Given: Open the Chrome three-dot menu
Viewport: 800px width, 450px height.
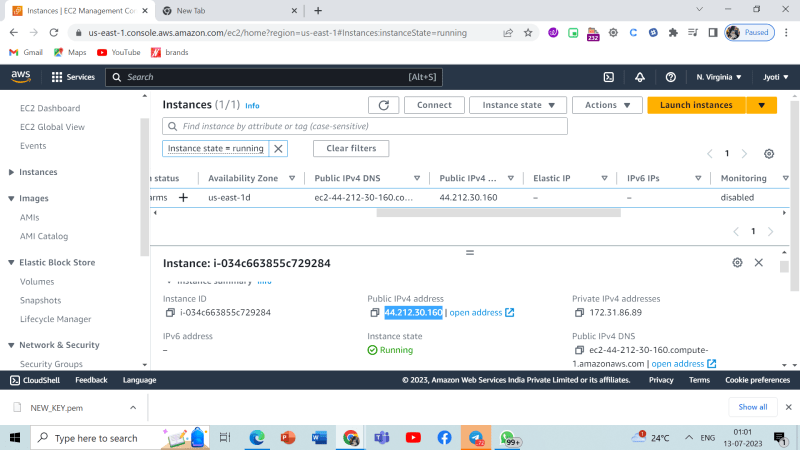Looking at the screenshot, I should click(786, 33).
